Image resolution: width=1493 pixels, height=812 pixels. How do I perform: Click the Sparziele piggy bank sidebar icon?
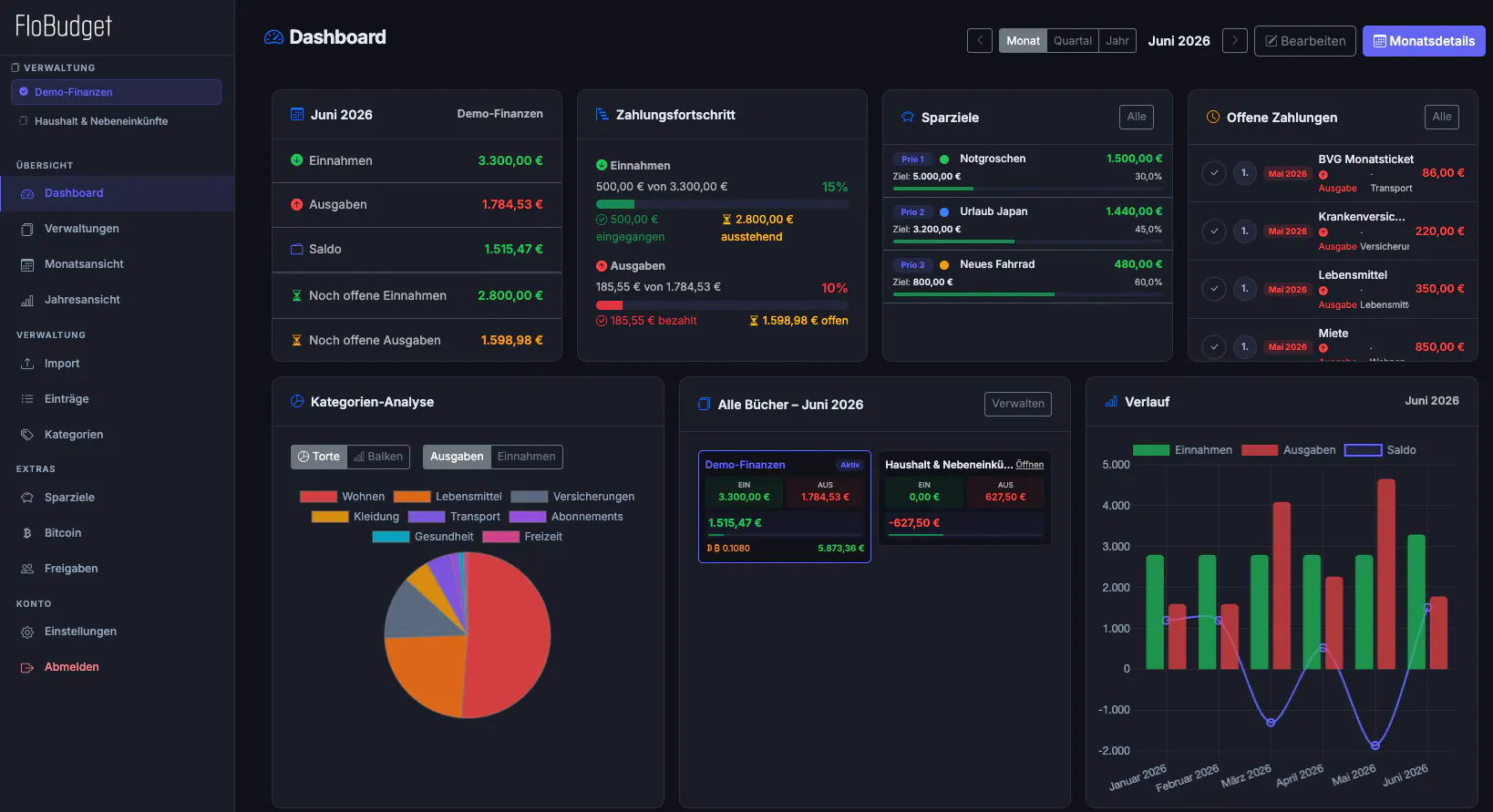(x=27, y=498)
